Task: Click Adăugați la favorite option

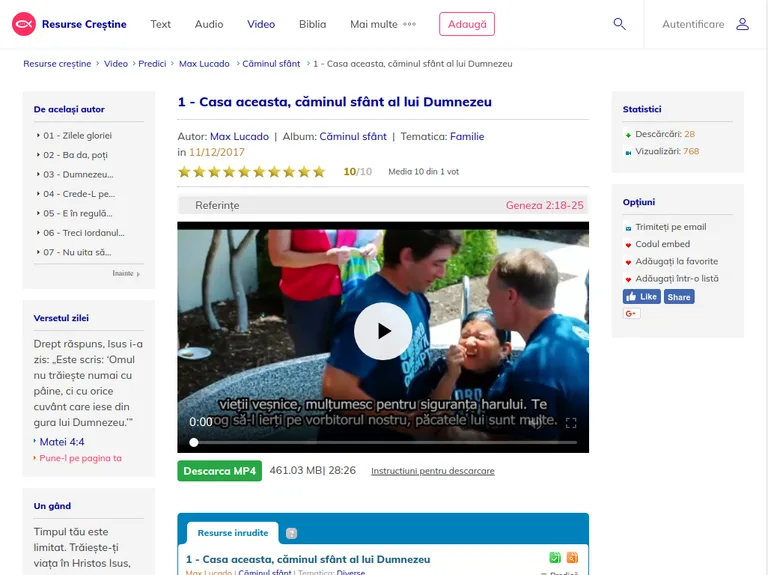Action: coord(677,261)
